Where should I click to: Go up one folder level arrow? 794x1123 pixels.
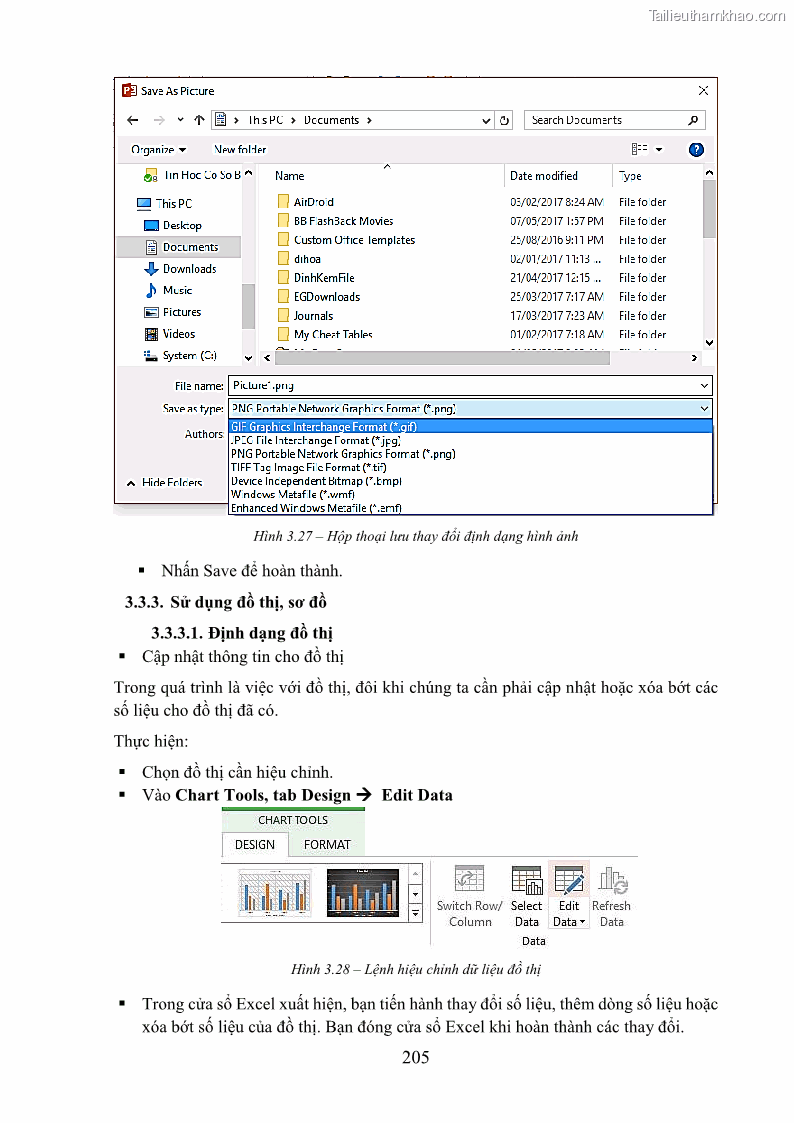click(200, 120)
